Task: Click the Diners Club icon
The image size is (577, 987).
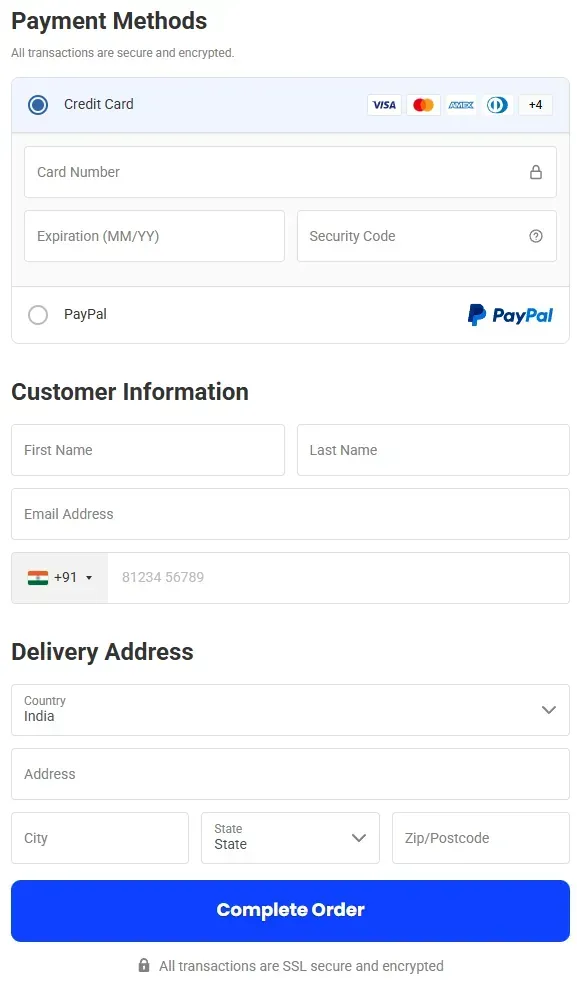Action: pos(497,104)
